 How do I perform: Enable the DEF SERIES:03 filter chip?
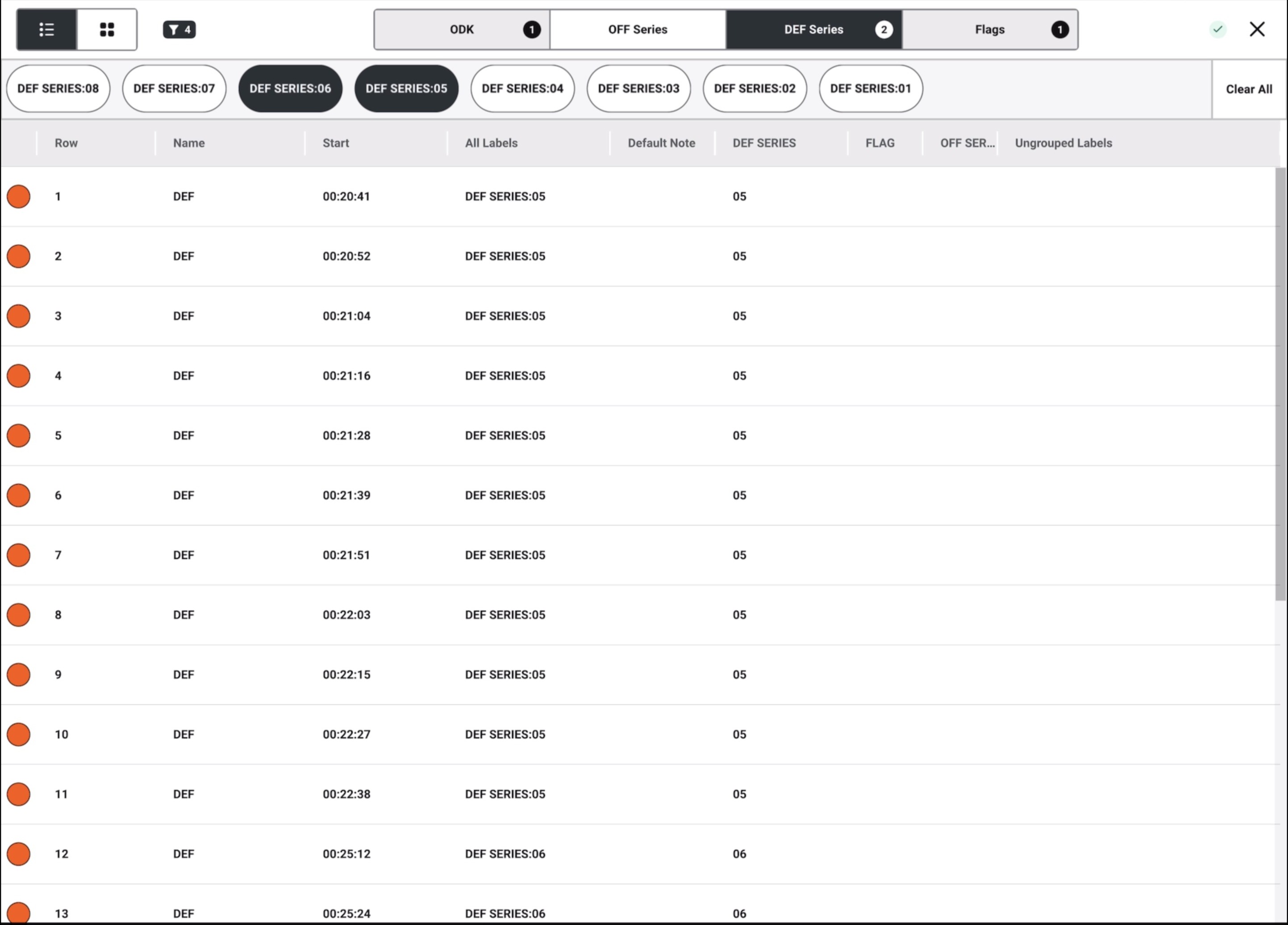(x=639, y=88)
